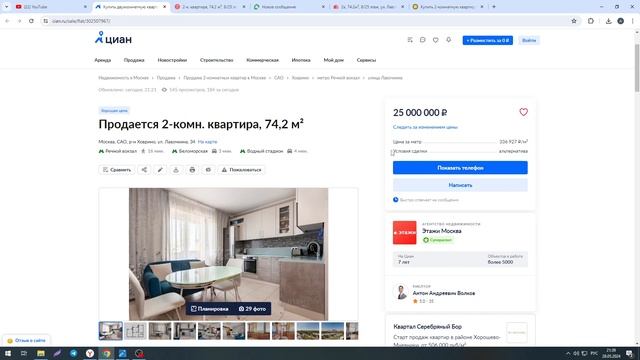
Task: Switch to the YouTube browser tab
Action: 50,7
